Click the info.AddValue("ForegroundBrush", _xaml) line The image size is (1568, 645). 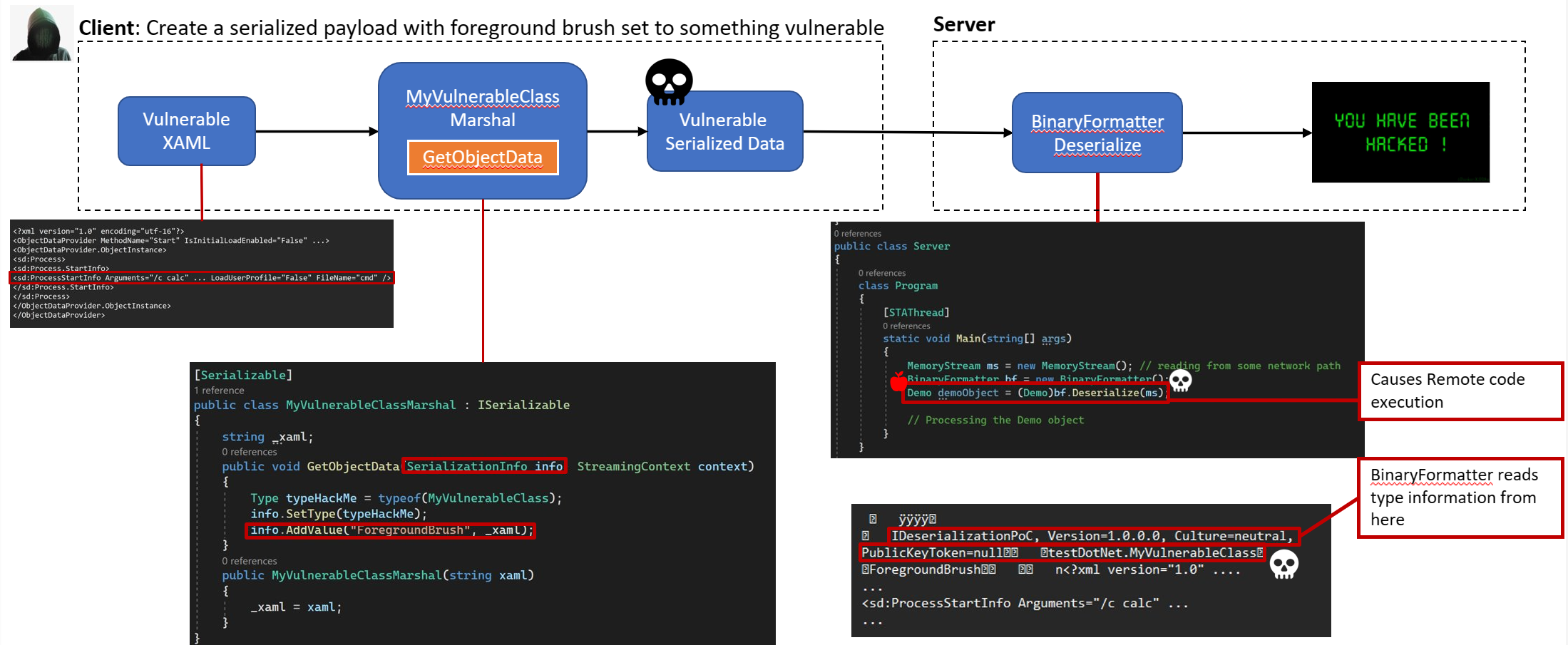[x=390, y=530]
